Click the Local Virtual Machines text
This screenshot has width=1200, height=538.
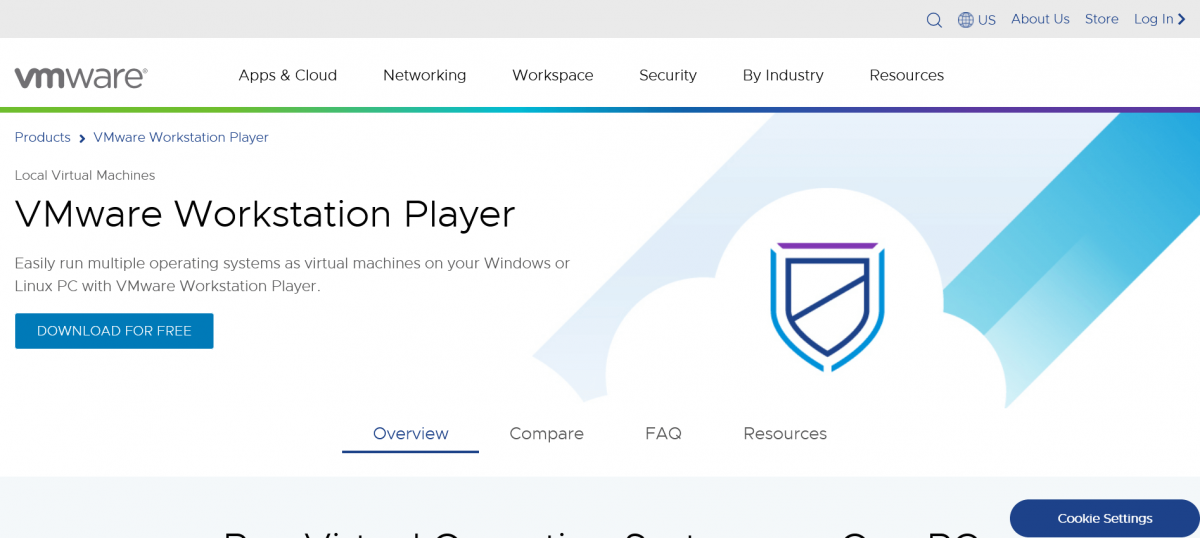click(85, 175)
